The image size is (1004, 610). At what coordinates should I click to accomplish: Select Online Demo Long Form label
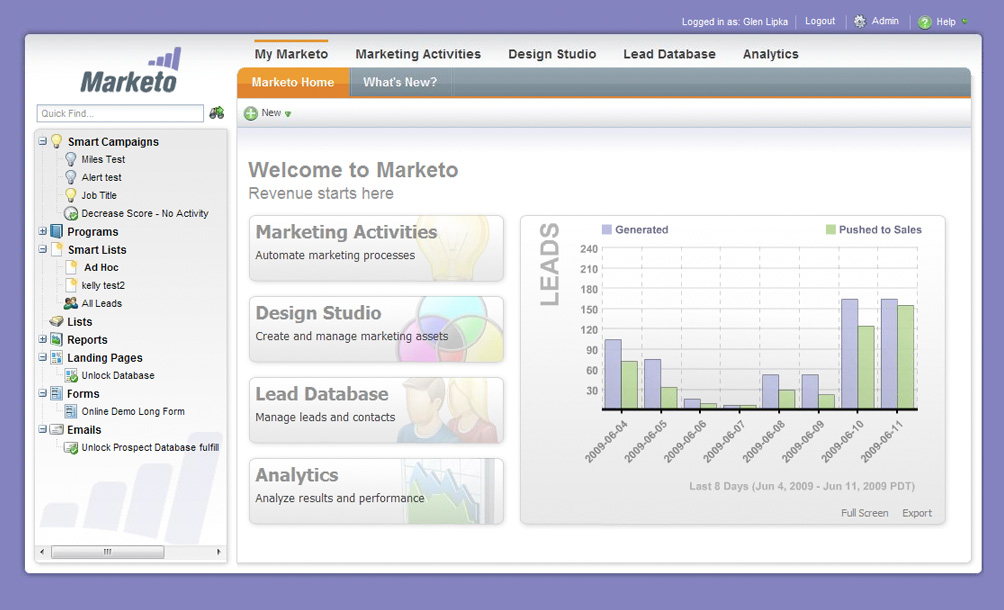pos(133,411)
